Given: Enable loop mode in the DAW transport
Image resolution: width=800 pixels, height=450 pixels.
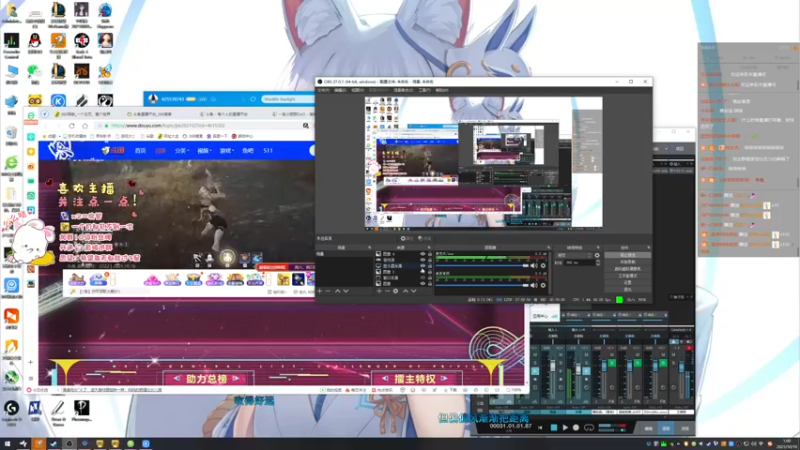Looking at the screenshot, I should coord(589,428).
